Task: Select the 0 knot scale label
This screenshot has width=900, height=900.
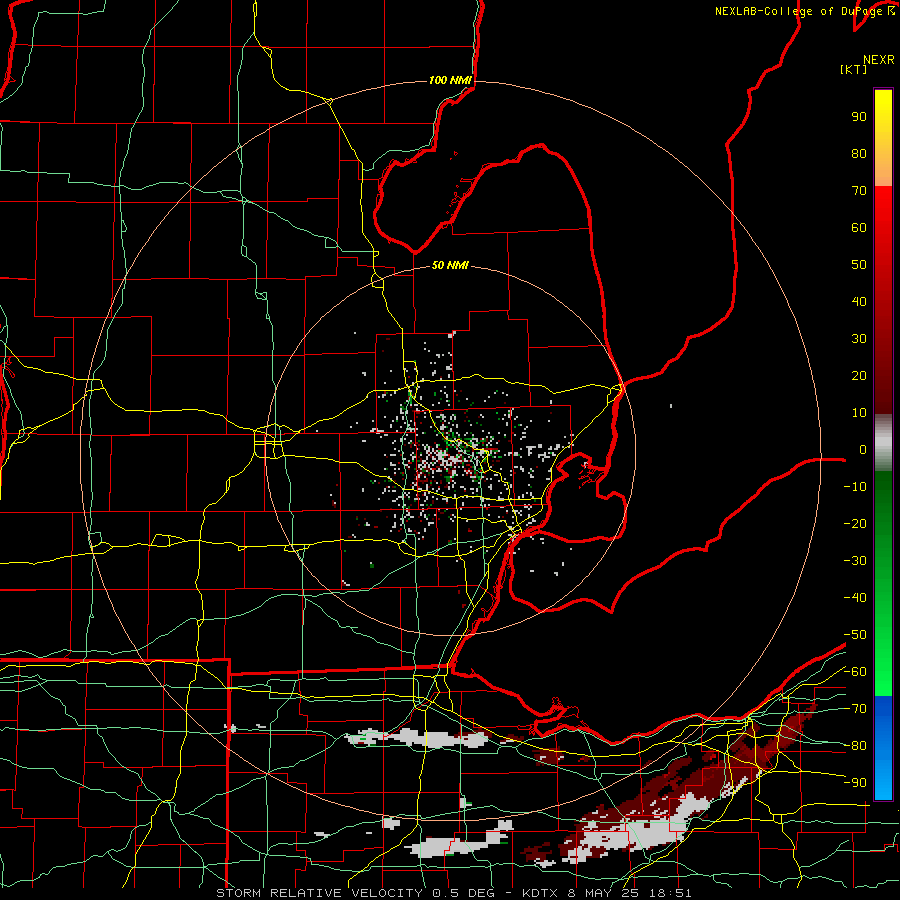Action: pos(863,449)
